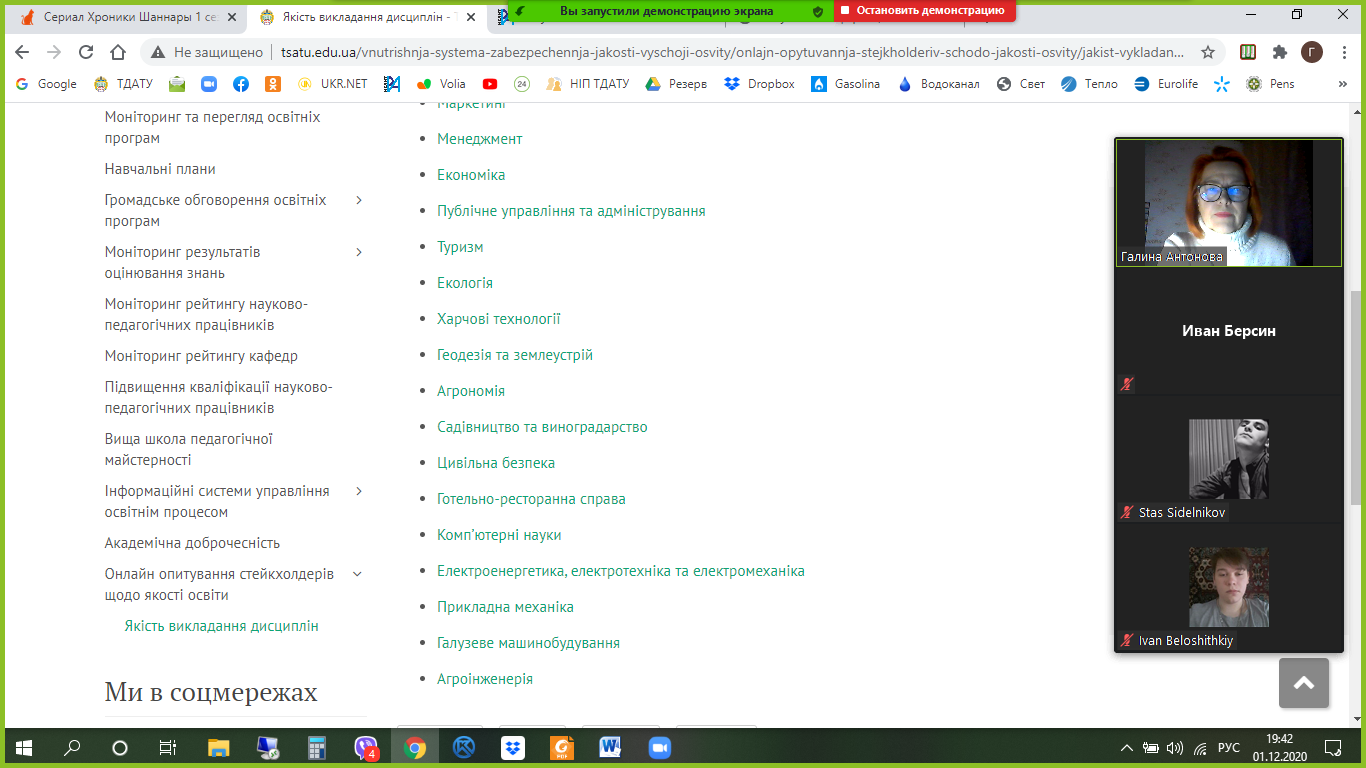Stop screen sharing with Остановить демонстрацию
This screenshot has height=768, width=1366.
click(923, 10)
